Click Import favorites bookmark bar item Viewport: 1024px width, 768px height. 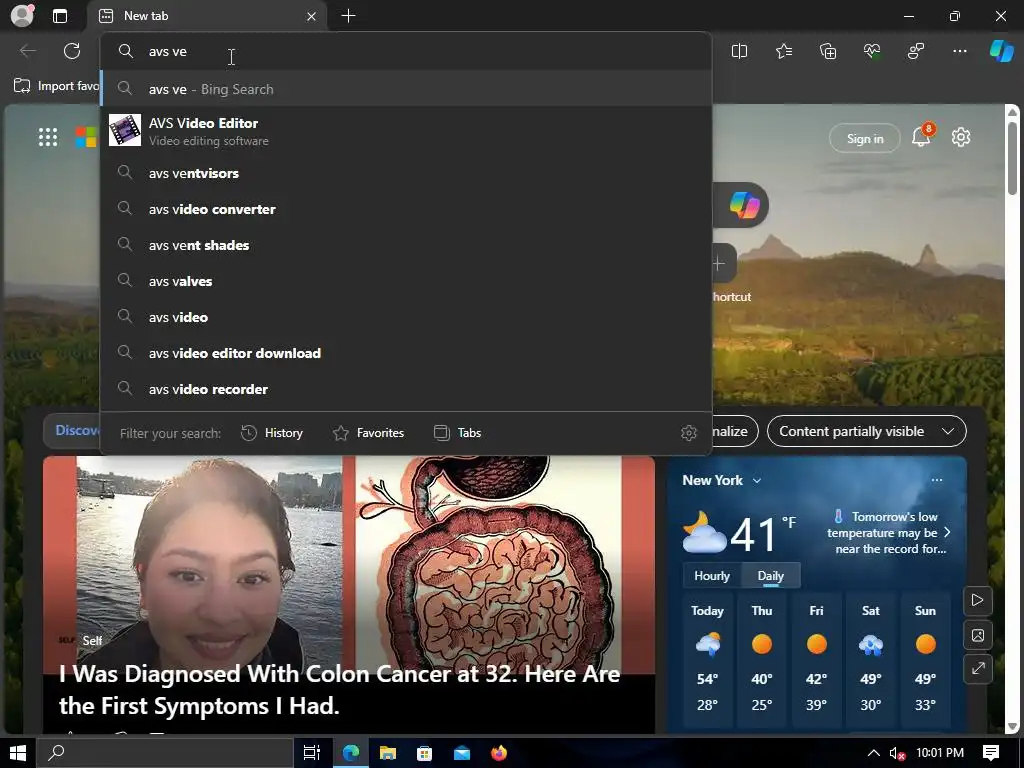(x=57, y=86)
